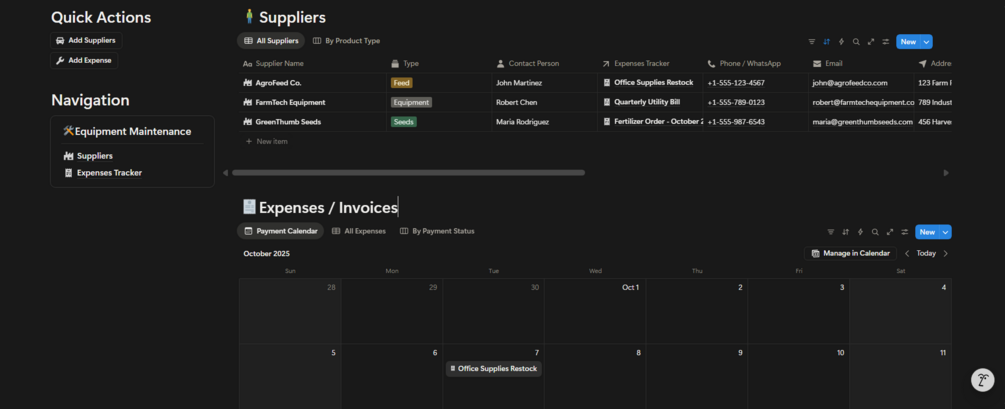The image size is (1005, 409).
Task: Open automations lightning icon in Suppliers toolbar
Action: pos(841,42)
